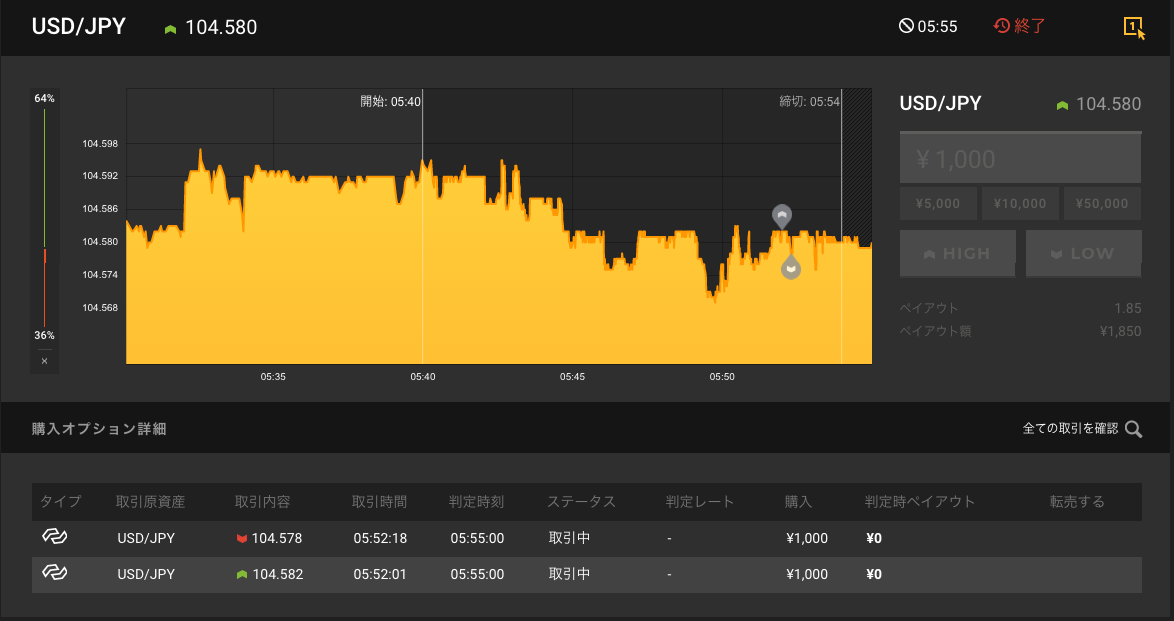Close the sentiment bar with the x

[x=44, y=361]
